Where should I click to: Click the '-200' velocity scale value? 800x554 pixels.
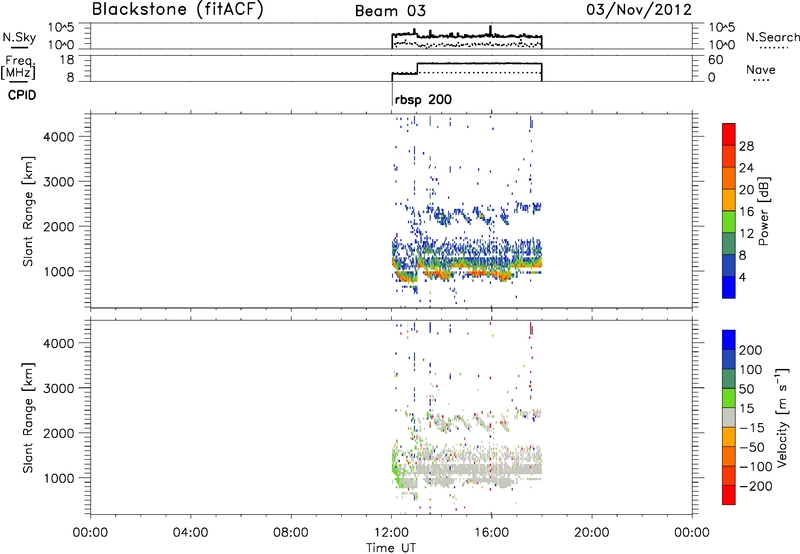pyautogui.click(x=756, y=486)
